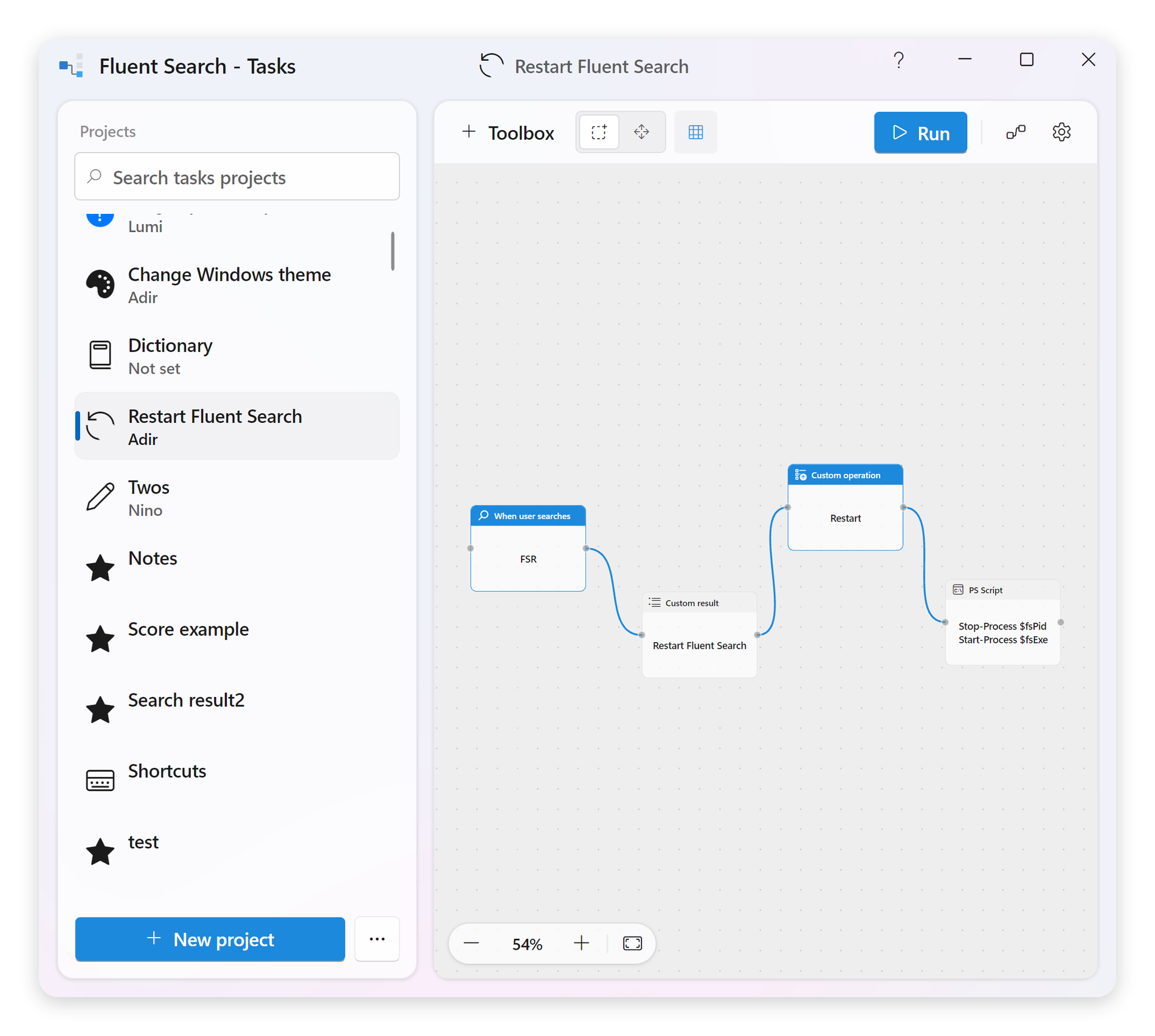Select the rectangle selection mode icon
Screen dimensions: 1155x1036
(599, 132)
